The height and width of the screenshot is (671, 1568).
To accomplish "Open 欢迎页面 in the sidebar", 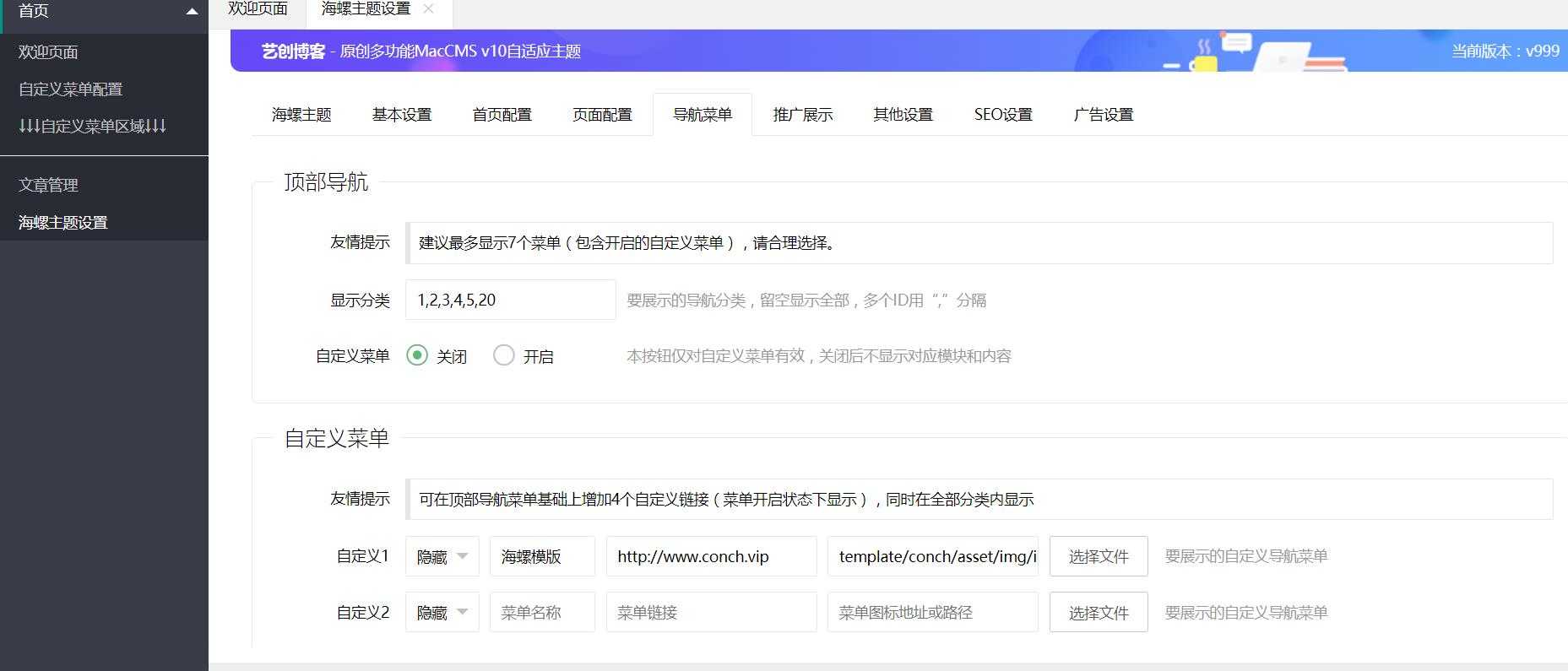I will coord(104,52).
